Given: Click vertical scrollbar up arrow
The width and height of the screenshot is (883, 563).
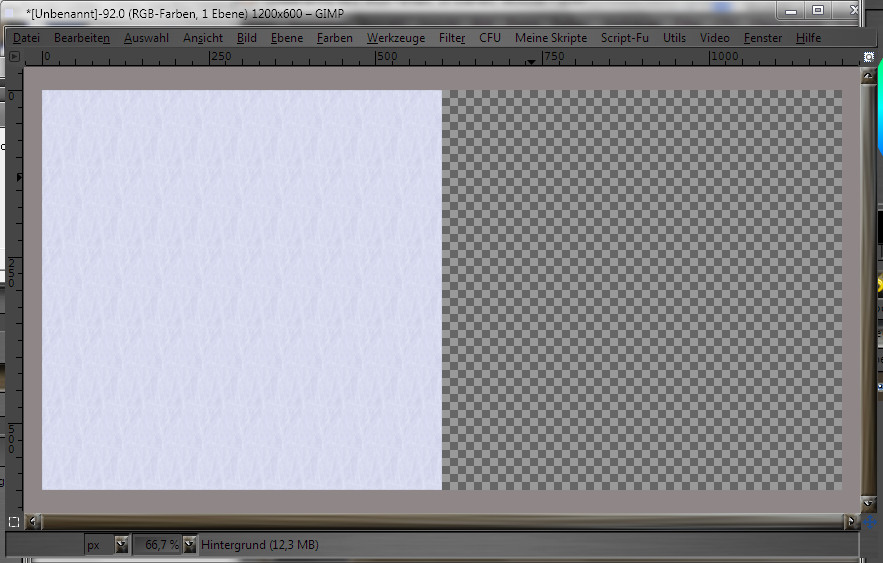Looking at the screenshot, I should point(868,75).
